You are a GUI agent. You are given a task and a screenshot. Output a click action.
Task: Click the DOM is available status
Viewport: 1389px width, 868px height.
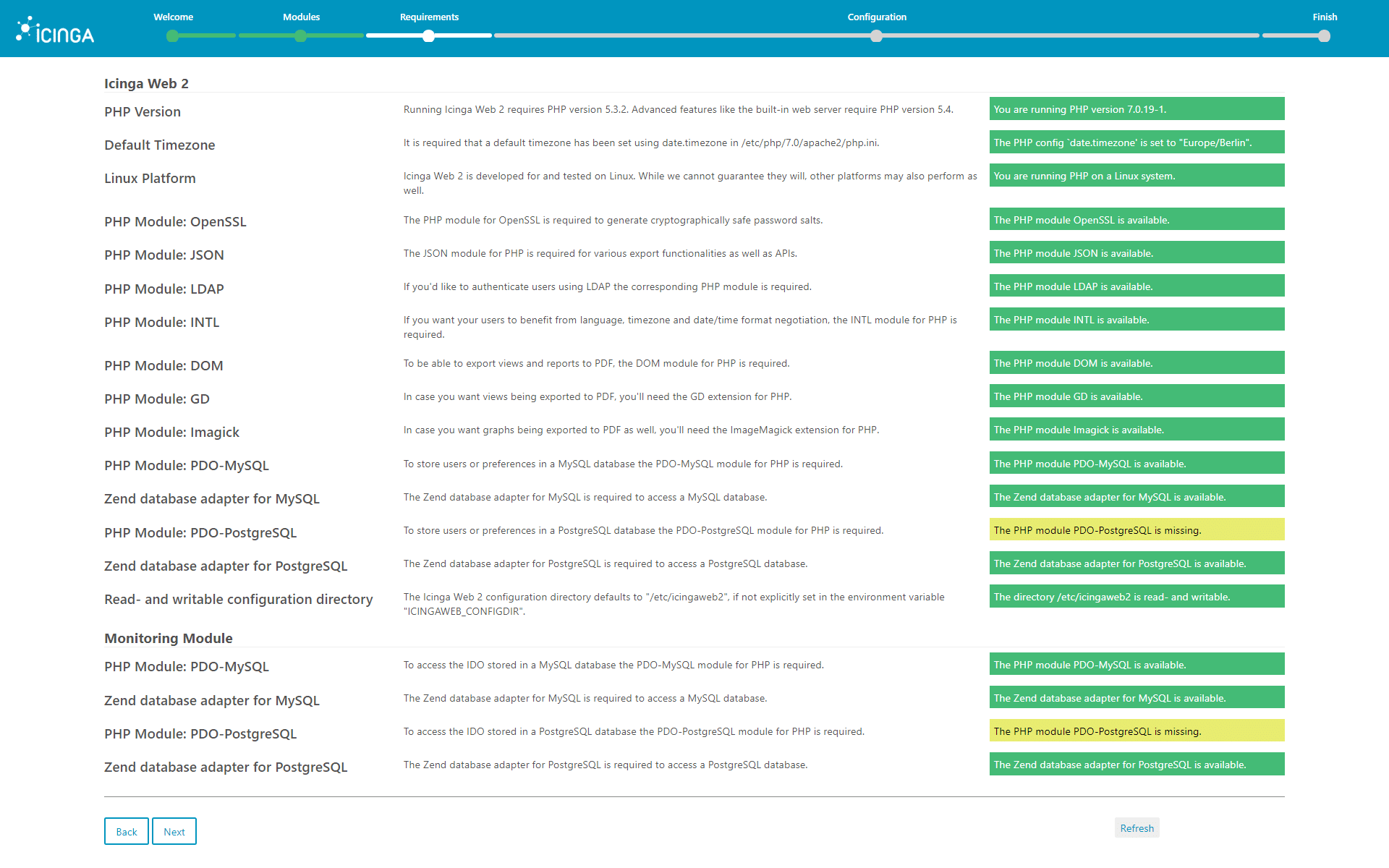coord(1137,362)
